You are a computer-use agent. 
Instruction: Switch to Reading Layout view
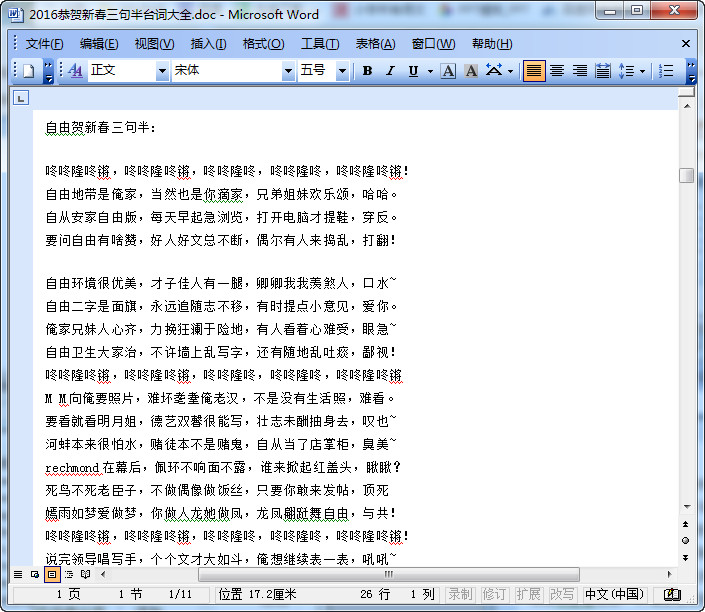tap(85, 574)
